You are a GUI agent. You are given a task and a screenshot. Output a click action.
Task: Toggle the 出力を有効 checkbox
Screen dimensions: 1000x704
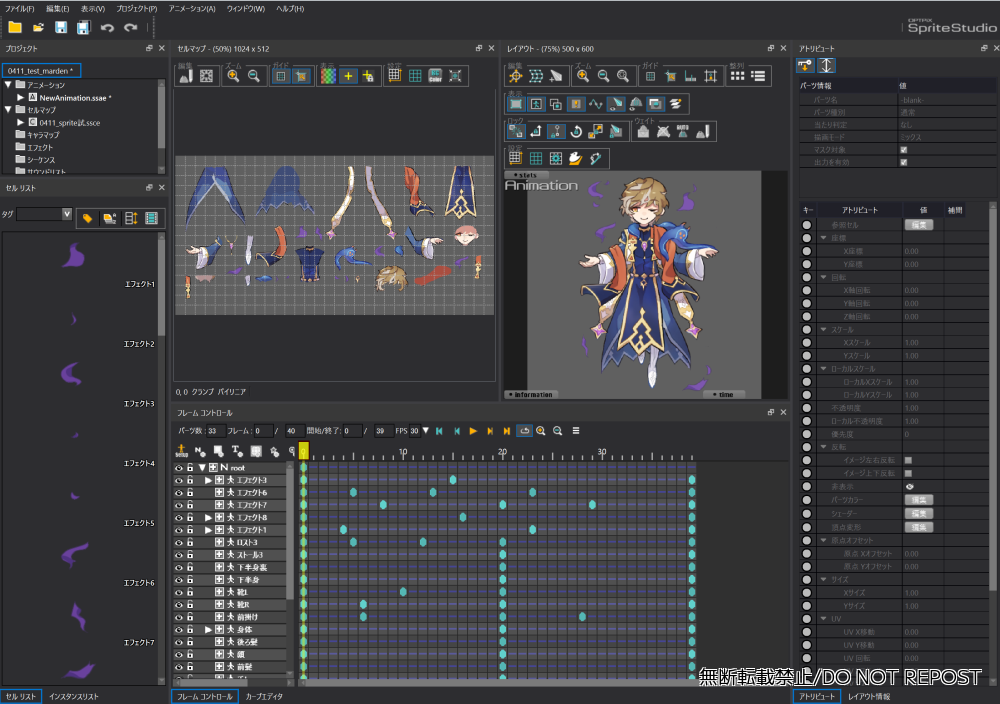click(x=904, y=161)
